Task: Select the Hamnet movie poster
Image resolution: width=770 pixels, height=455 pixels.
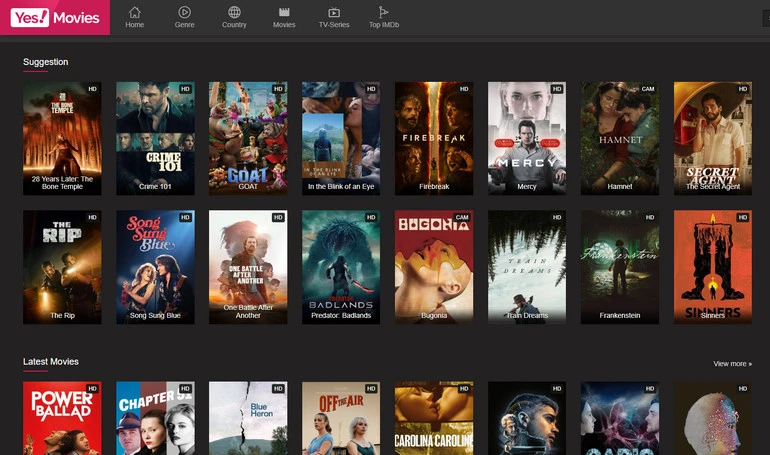Action: point(620,138)
